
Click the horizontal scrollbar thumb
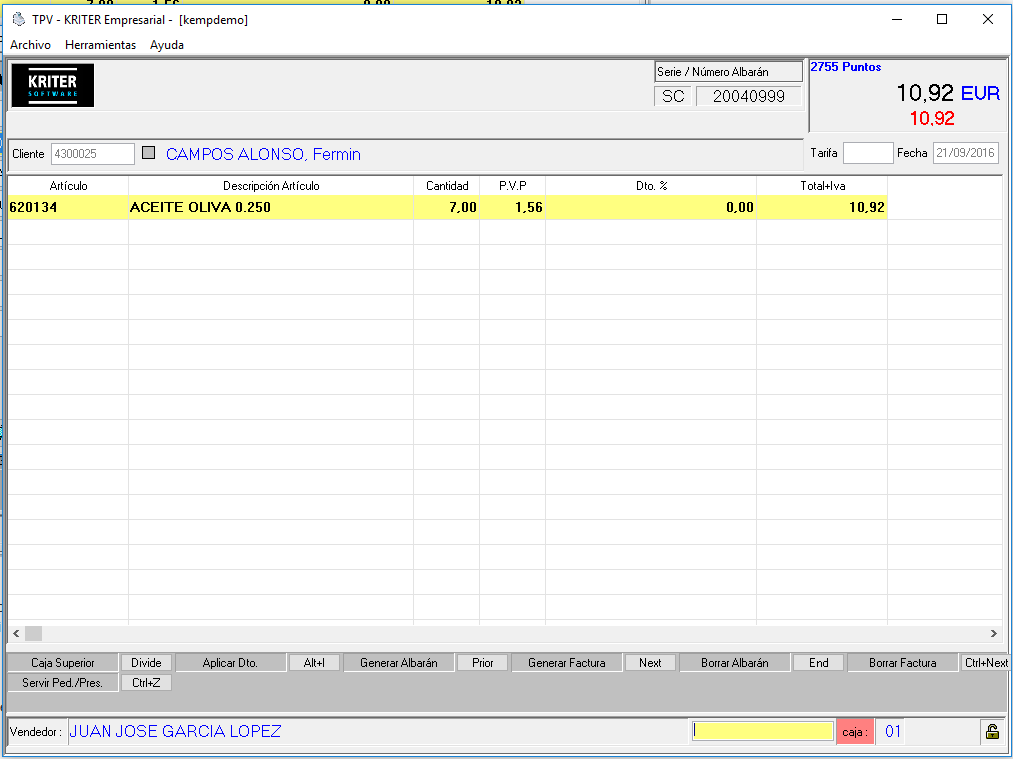34,634
